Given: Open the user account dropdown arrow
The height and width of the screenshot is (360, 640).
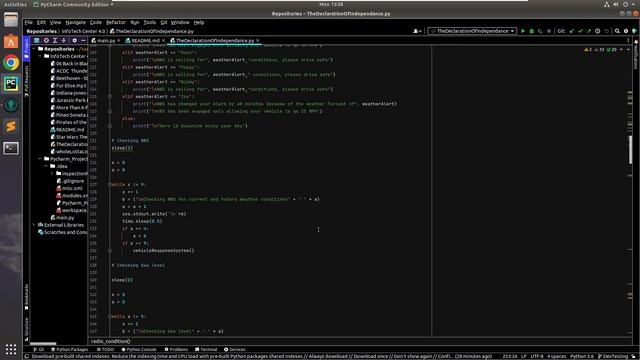Looking at the screenshot, I should 420,31.
